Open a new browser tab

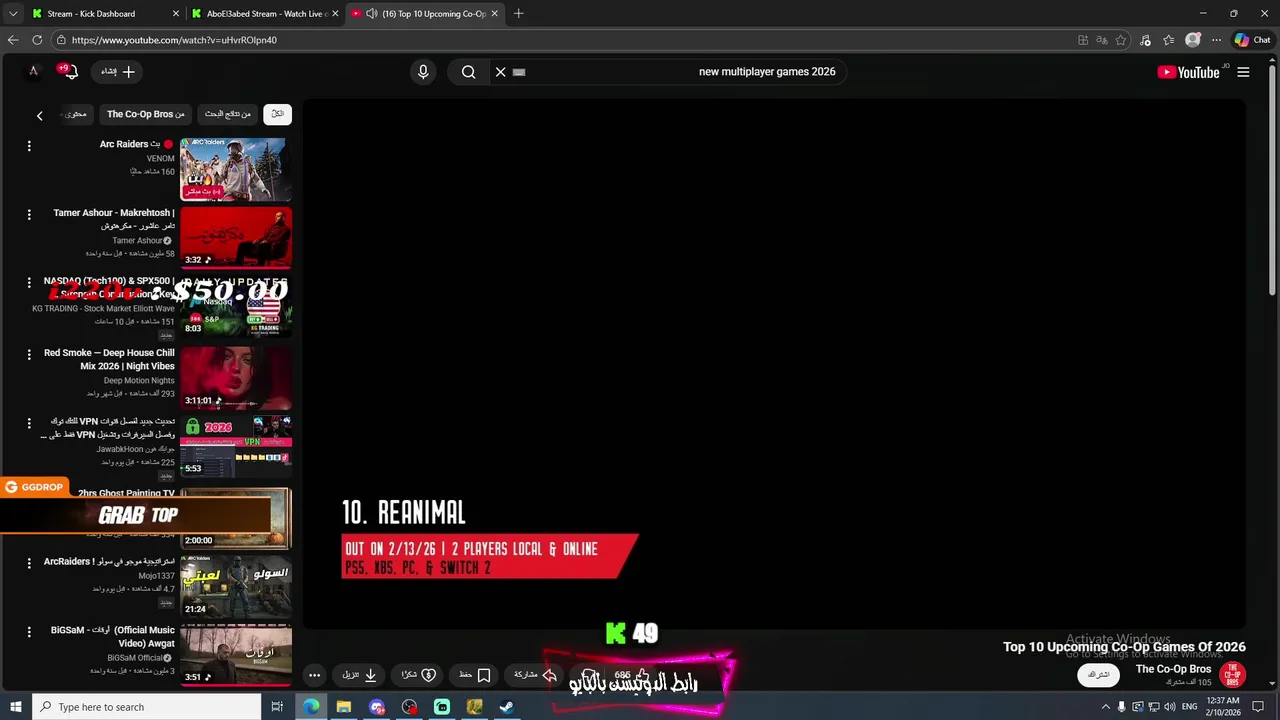[518, 14]
